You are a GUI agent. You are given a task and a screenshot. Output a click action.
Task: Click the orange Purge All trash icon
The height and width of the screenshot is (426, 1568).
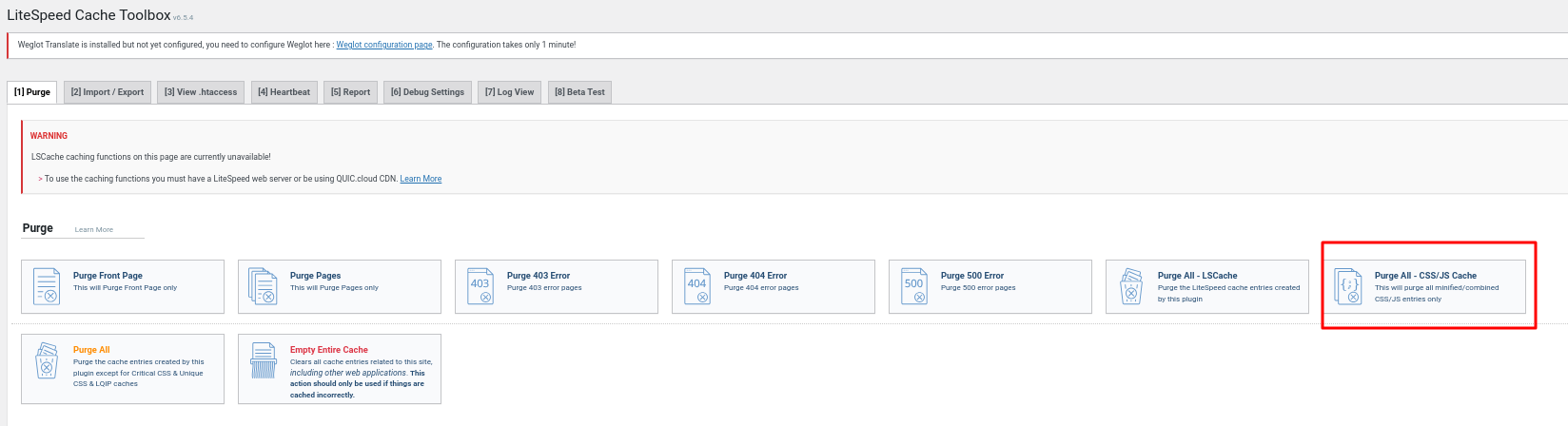[x=47, y=361]
